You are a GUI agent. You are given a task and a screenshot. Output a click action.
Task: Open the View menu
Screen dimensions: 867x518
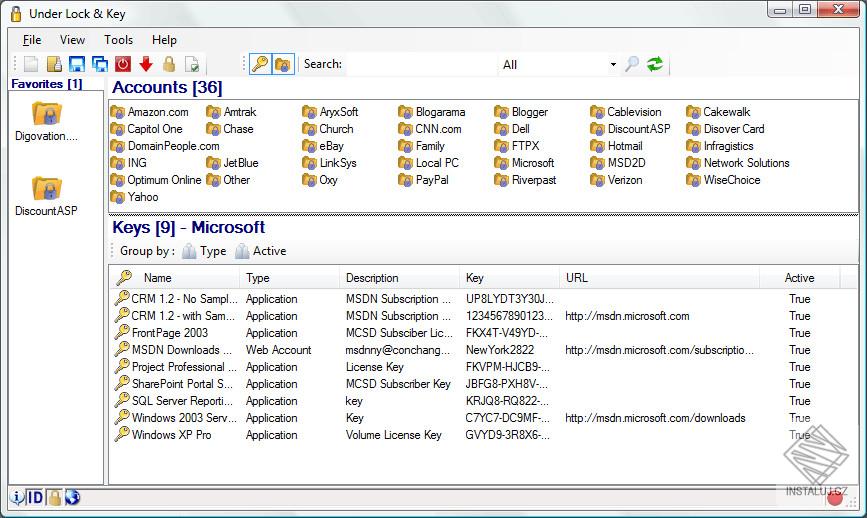point(72,40)
